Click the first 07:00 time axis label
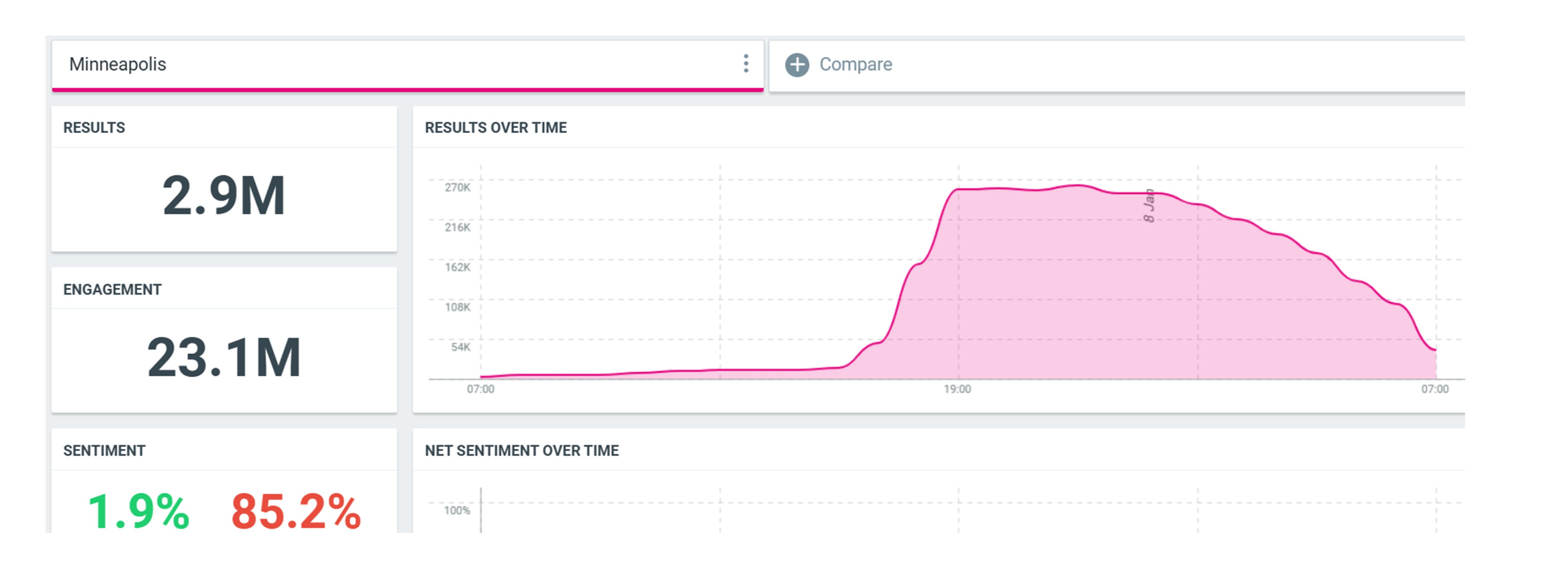This screenshot has width=1568, height=564. [x=480, y=390]
